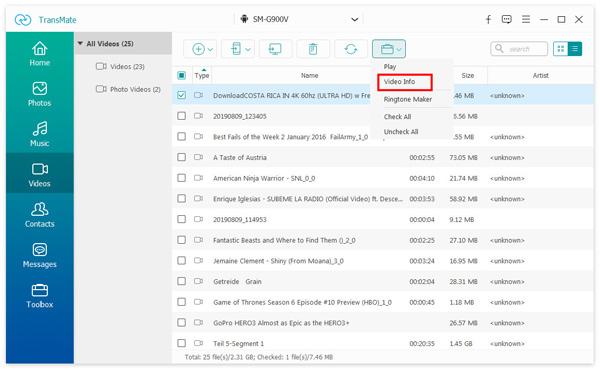The width and height of the screenshot is (600, 370).
Task: Select the 20190809_114953 video row
Action: click(x=383, y=219)
